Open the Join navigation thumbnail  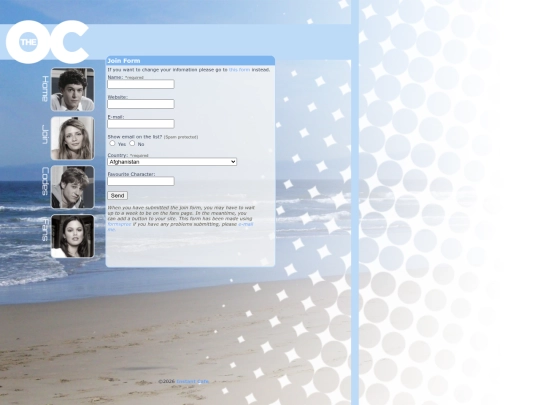coord(72,138)
